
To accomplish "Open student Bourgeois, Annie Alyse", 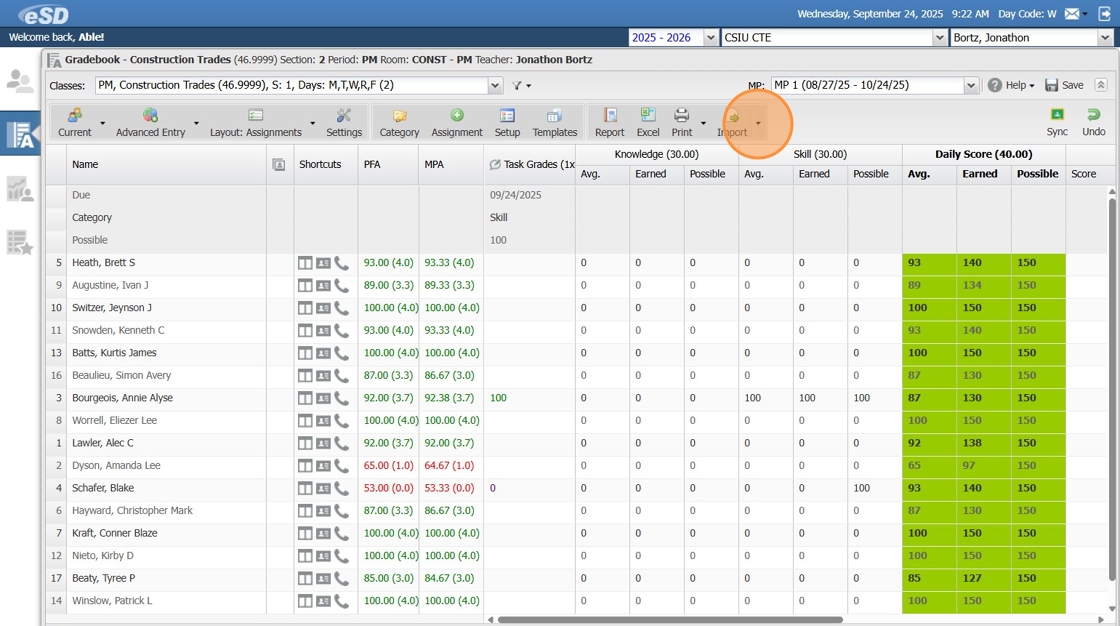I will point(122,398).
